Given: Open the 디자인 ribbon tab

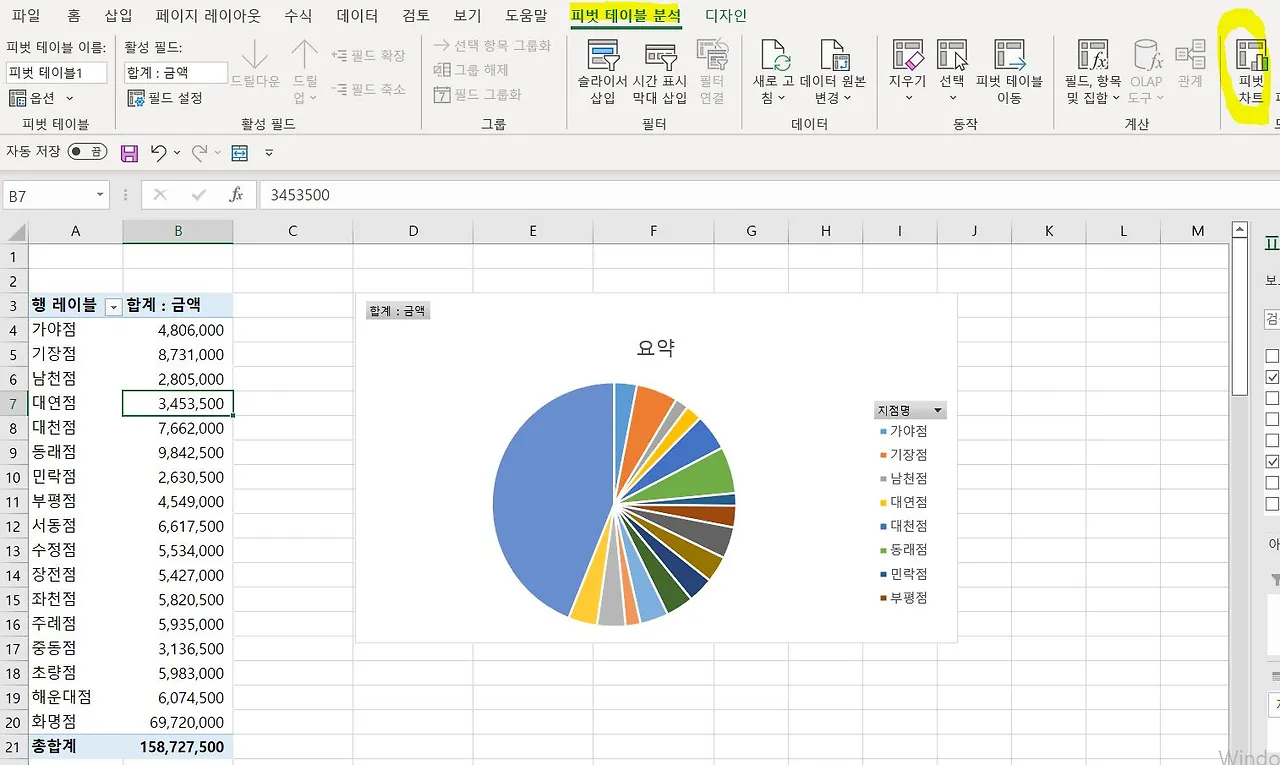Looking at the screenshot, I should pos(726,16).
